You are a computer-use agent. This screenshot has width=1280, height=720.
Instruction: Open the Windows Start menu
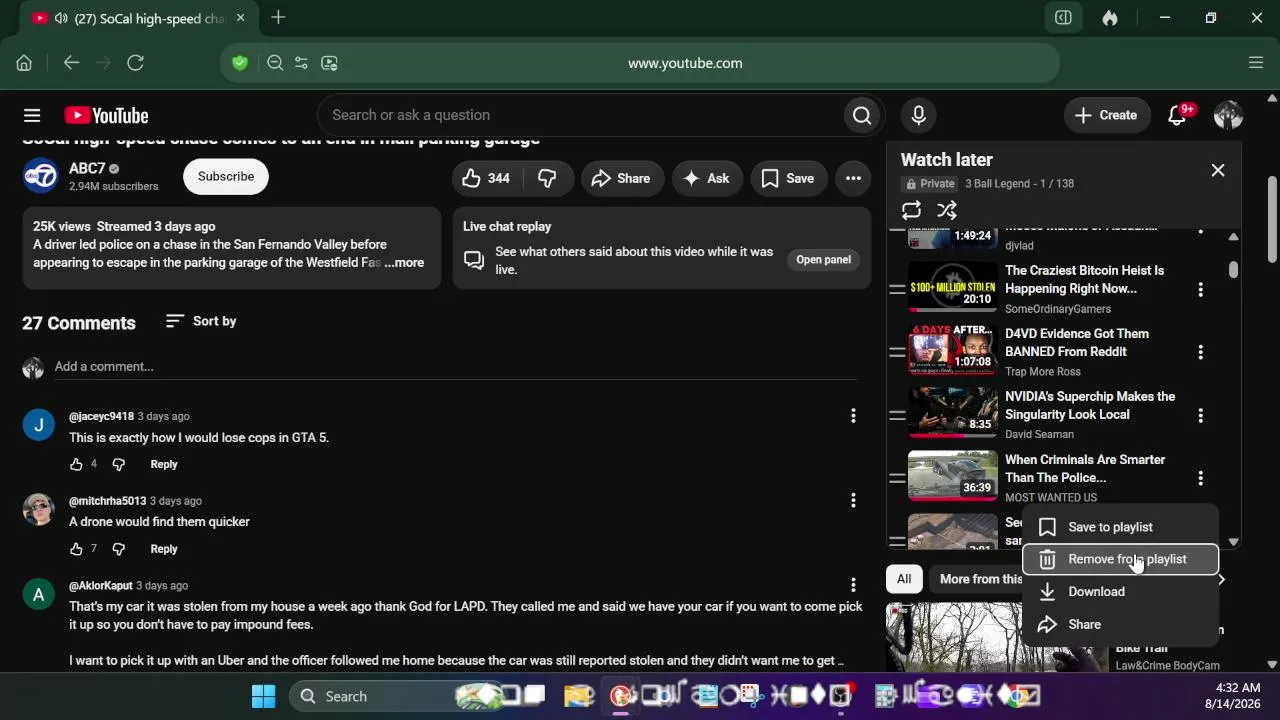(264, 696)
